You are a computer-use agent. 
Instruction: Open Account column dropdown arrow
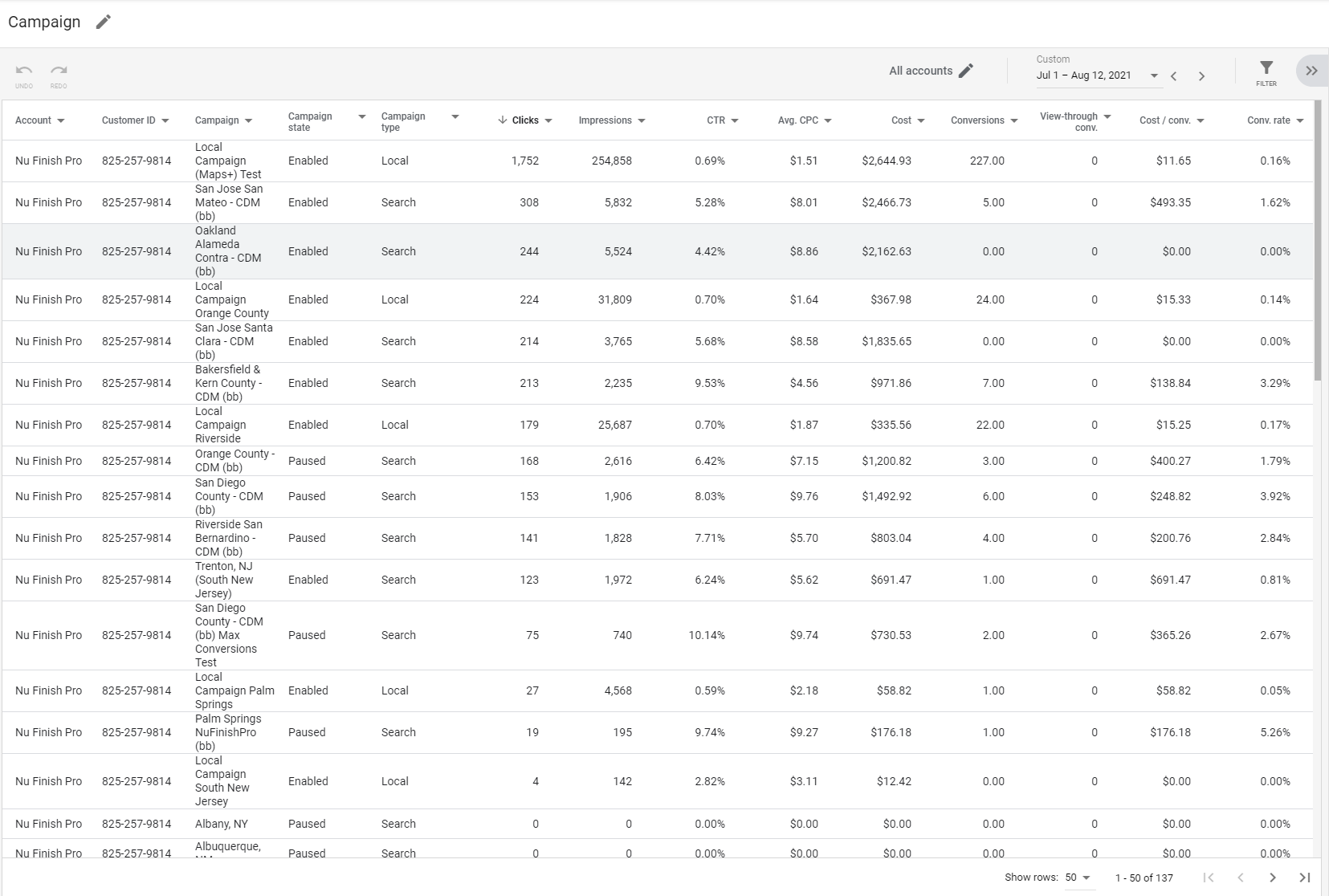(x=61, y=120)
